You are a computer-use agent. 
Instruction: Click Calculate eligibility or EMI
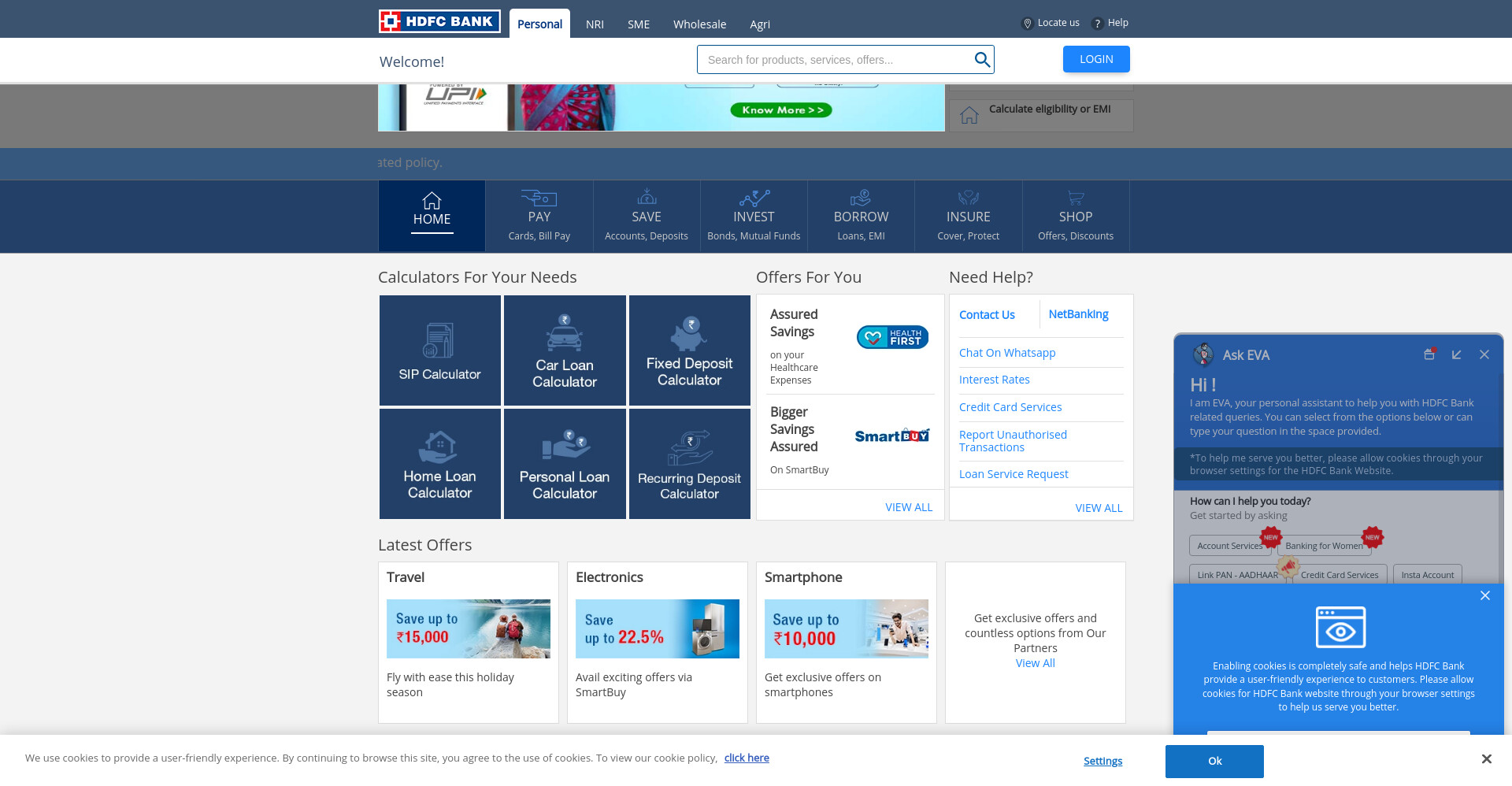point(1050,109)
